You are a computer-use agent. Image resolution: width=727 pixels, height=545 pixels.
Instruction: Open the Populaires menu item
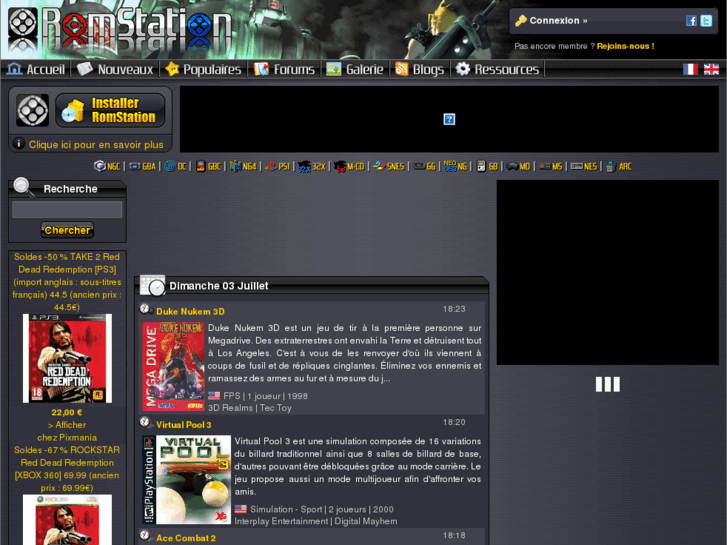pos(203,70)
